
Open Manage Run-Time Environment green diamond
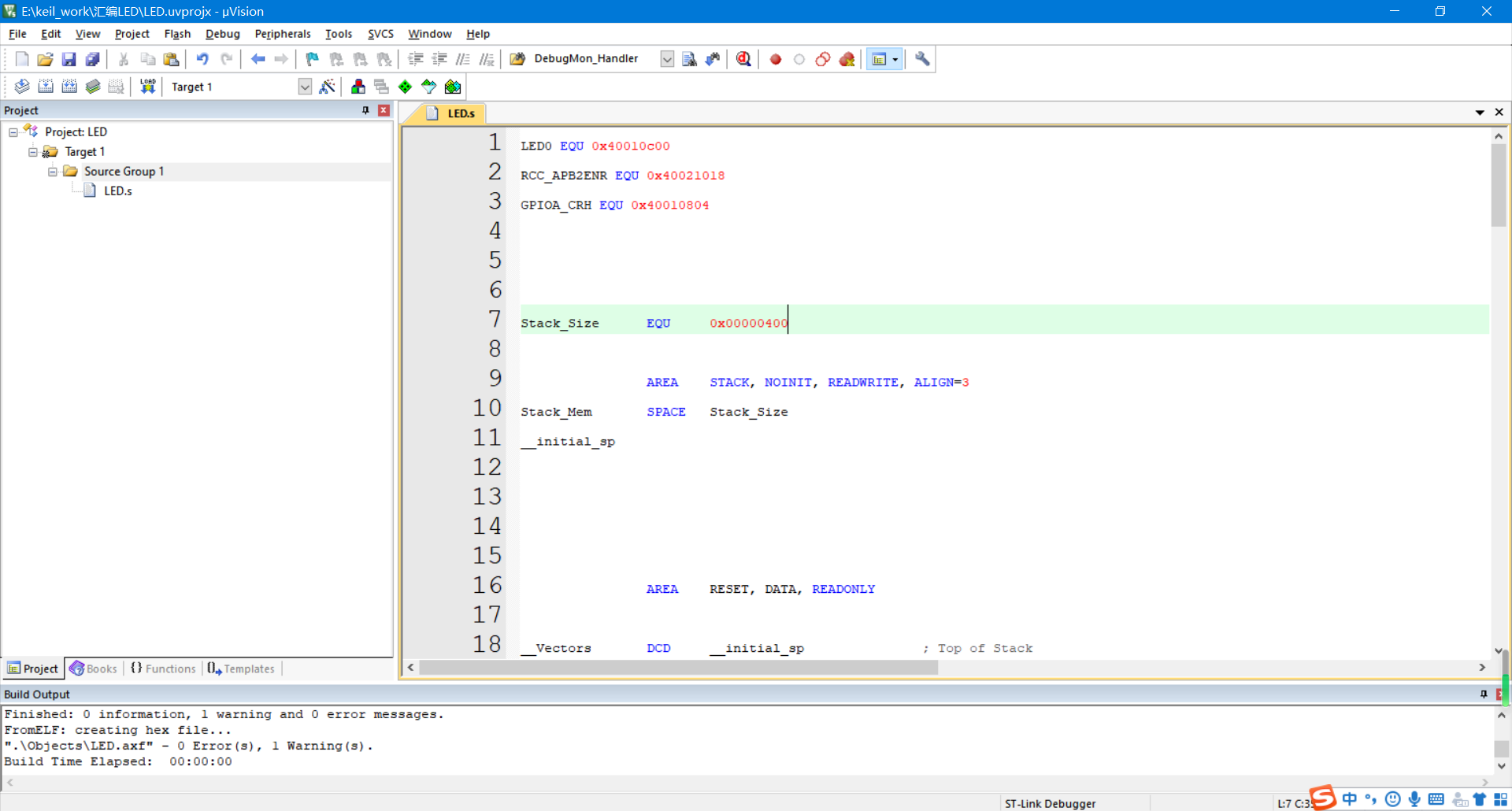point(405,87)
